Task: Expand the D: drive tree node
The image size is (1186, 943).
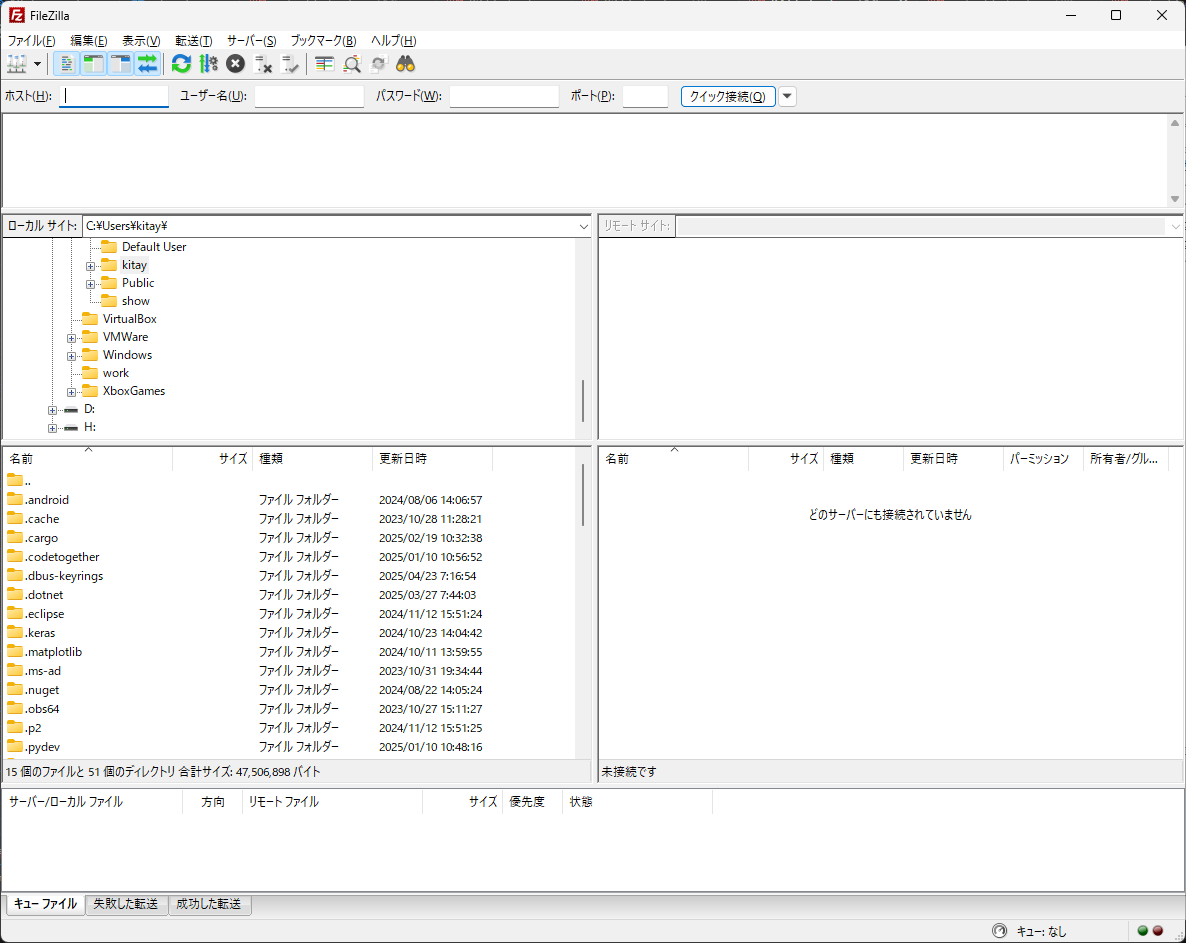Action: [52, 411]
